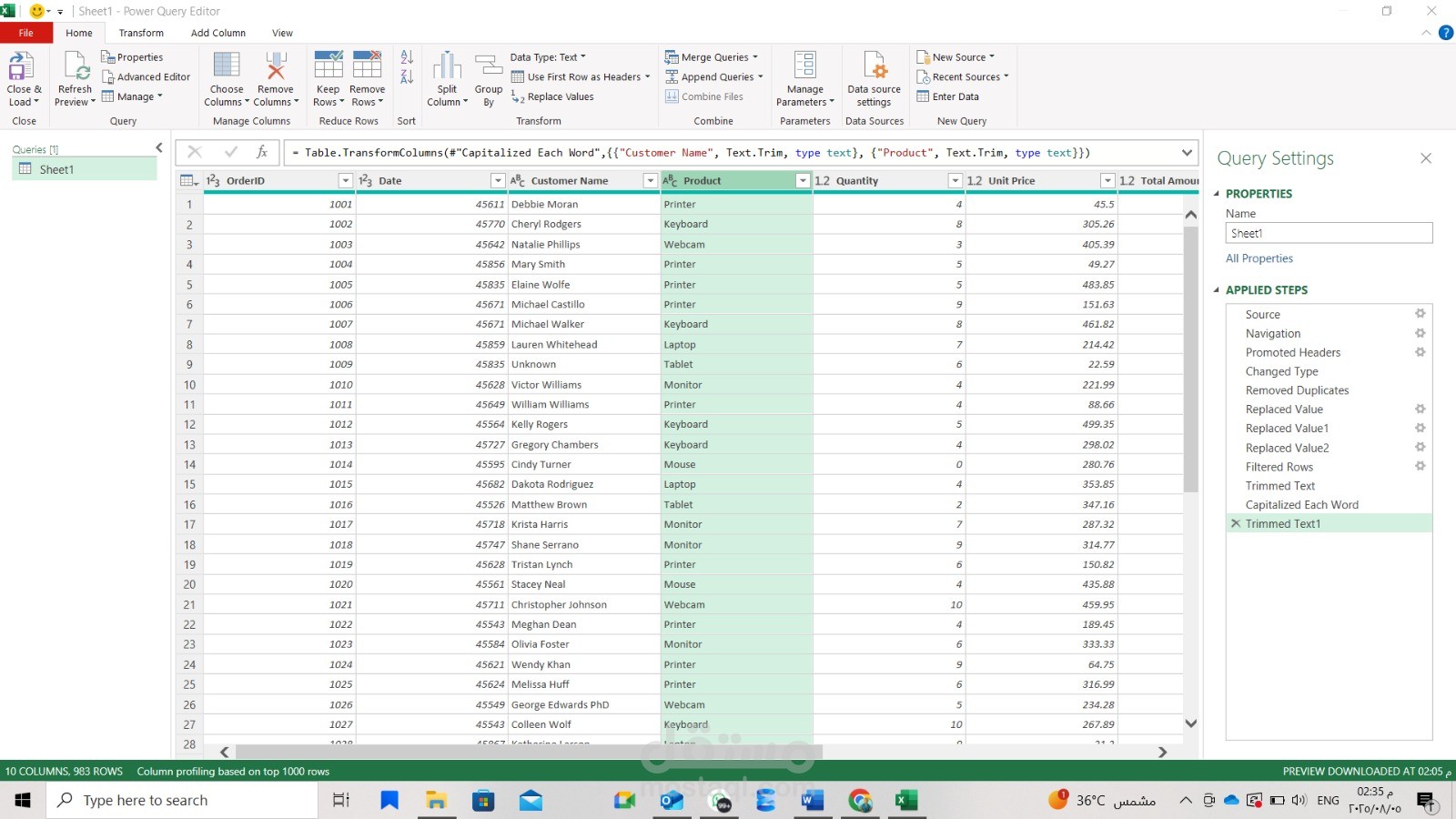Open the Customer Name filter dropdown
The width and height of the screenshot is (1456, 819).
[651, 180]
